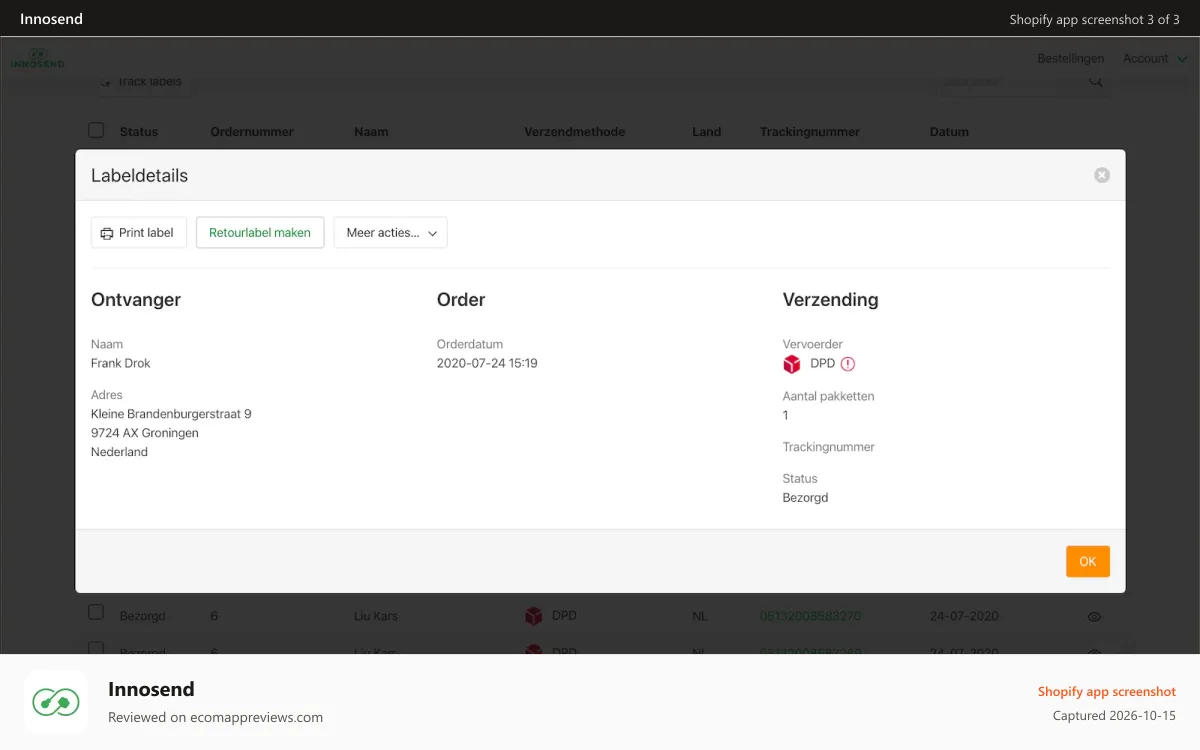Confirm the dialog with the OK button
This screenshot has width=1200, height=750.
(1088, 561)
